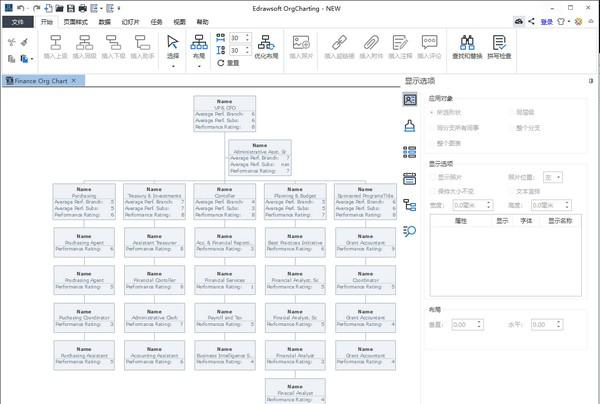The height and width of the screenshot is (404, 600).
Task: Switch to the 帮助 ribbon tab
Action: (x=202, y=22)
